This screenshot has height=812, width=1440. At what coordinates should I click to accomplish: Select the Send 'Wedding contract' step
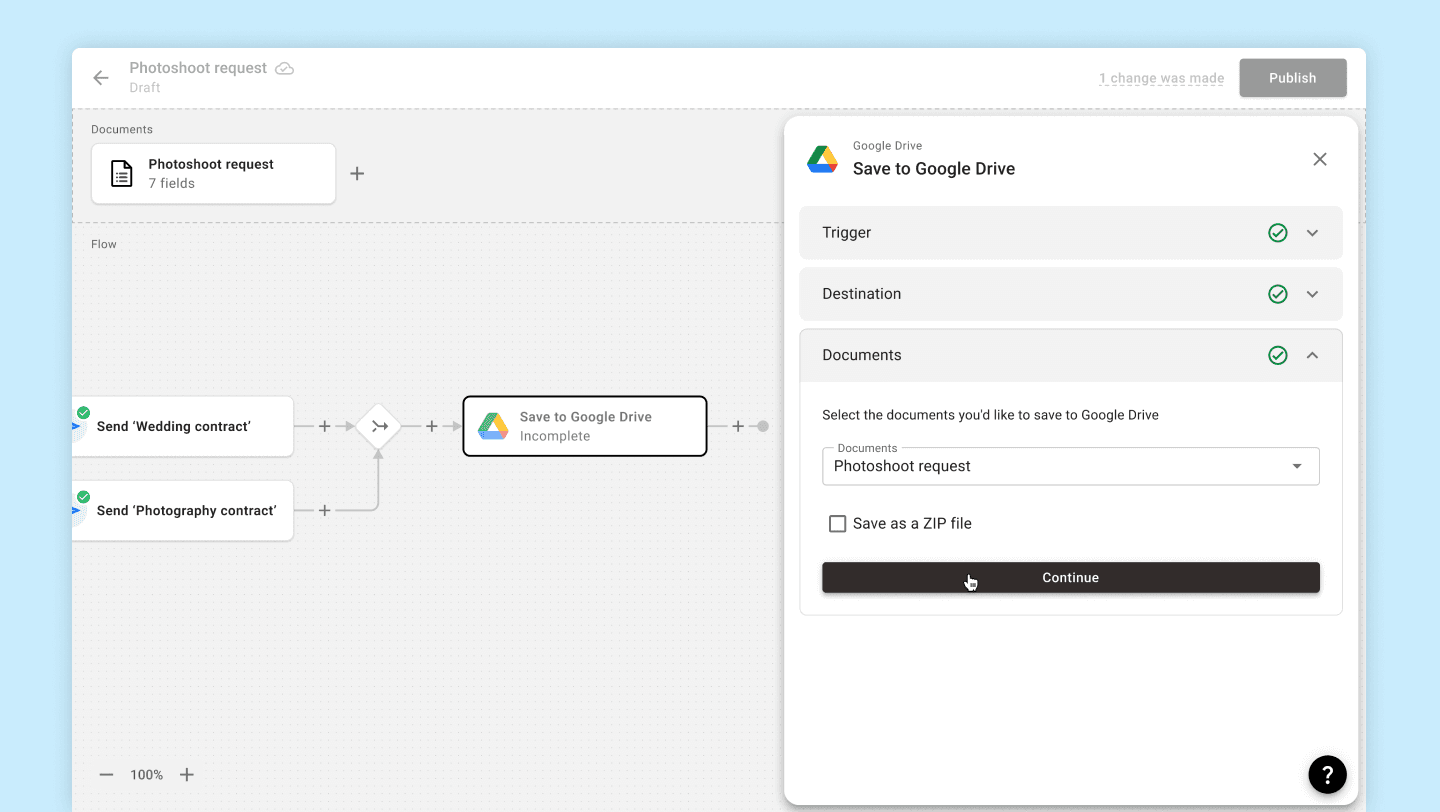[x=182, y=426]
